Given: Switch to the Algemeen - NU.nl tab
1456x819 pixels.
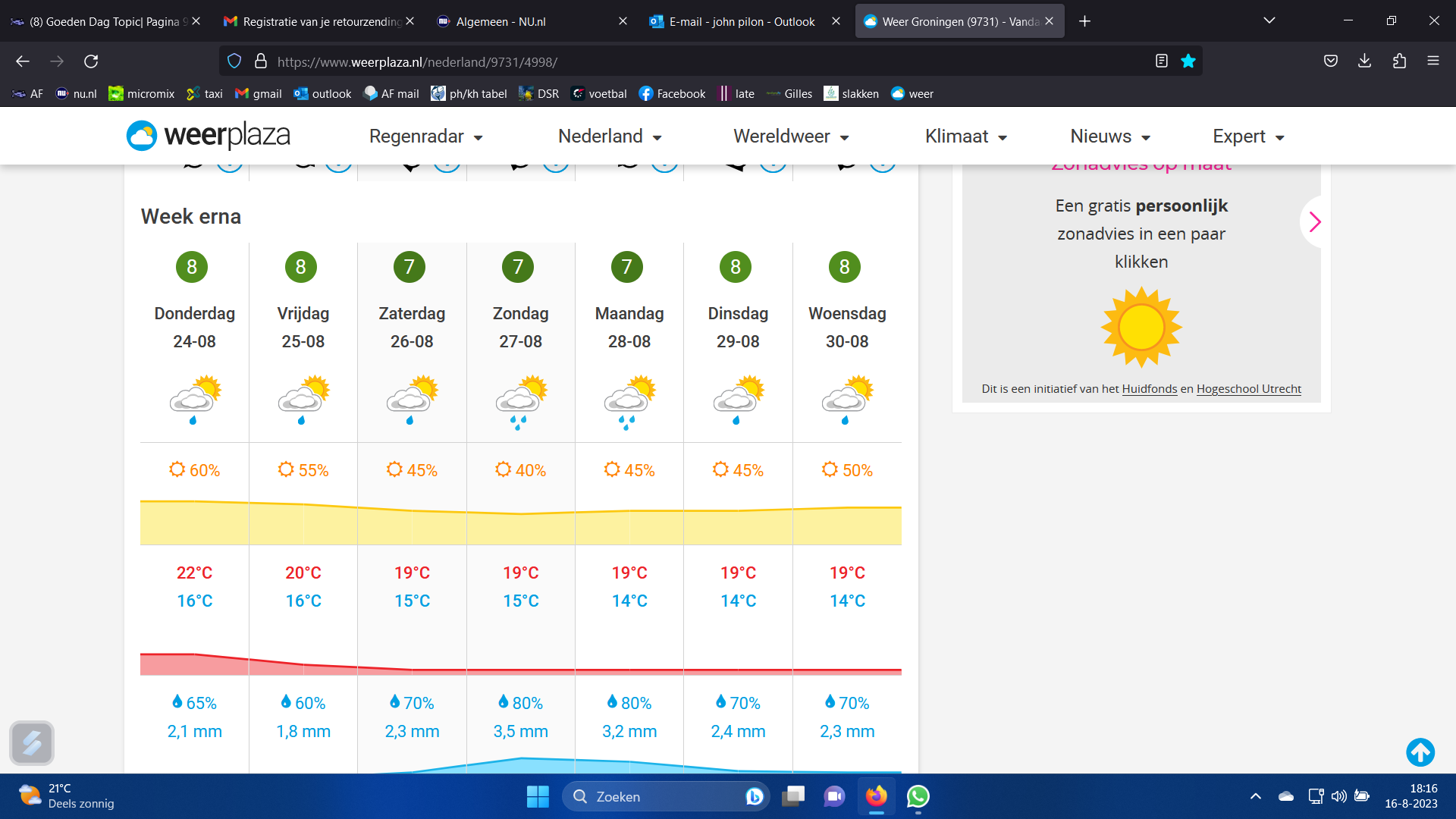Looking at the screenshot, I should tap(500, 21).
